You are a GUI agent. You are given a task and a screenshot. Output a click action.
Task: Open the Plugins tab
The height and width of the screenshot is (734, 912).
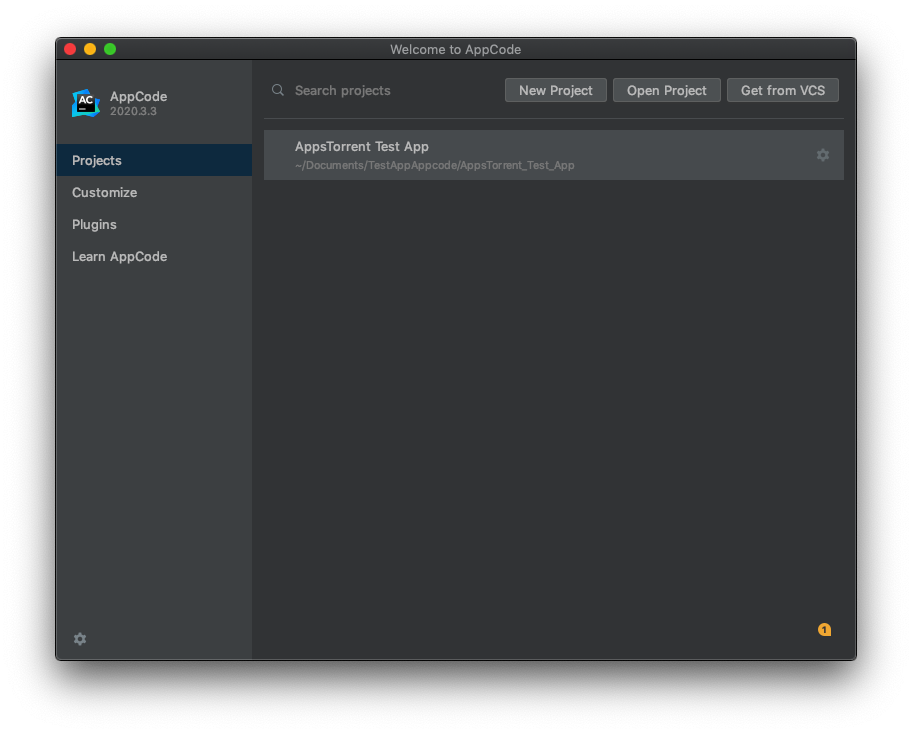point(154,224)
